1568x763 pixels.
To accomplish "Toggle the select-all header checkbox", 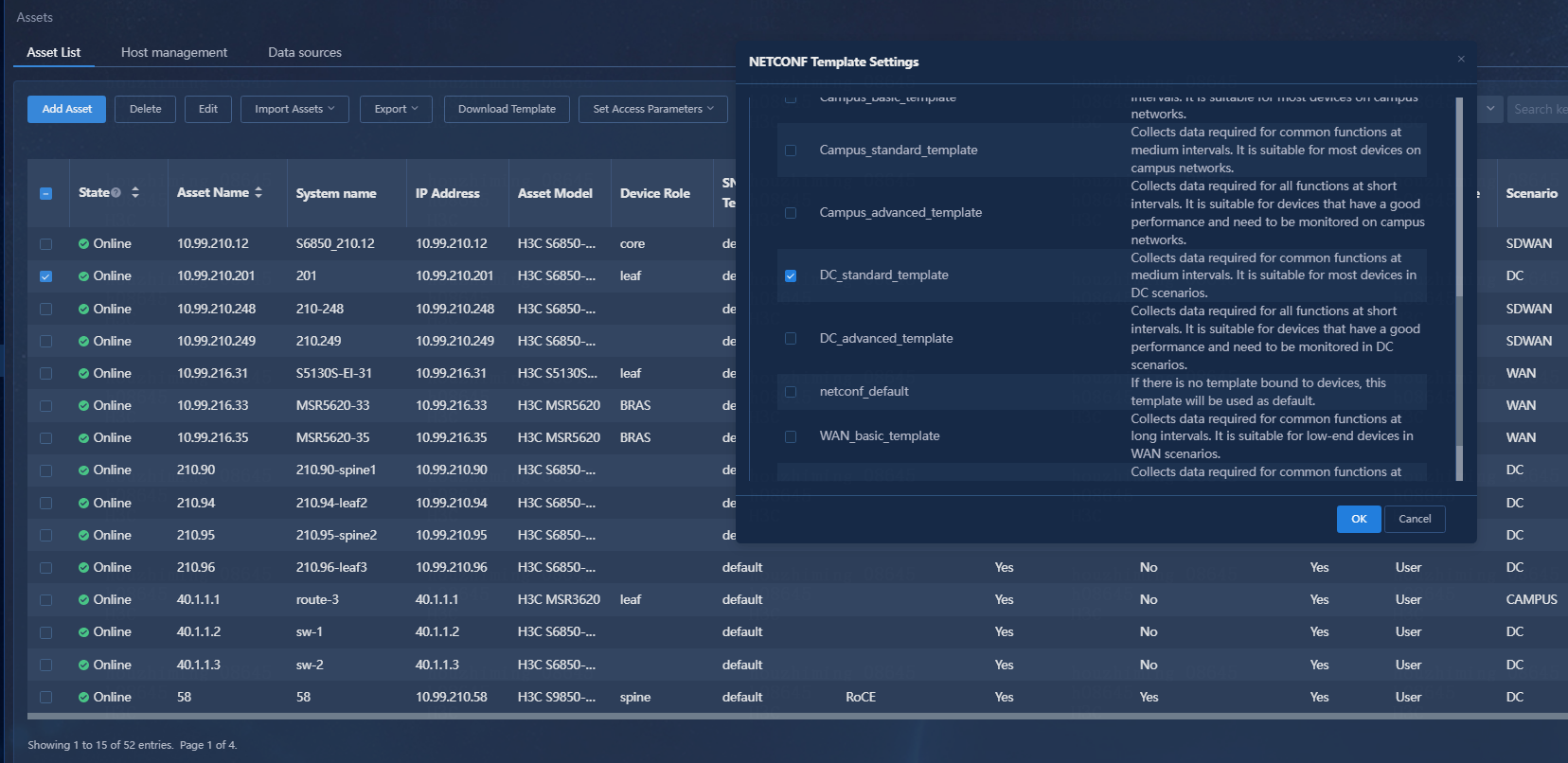I will [x=45, y=193].
